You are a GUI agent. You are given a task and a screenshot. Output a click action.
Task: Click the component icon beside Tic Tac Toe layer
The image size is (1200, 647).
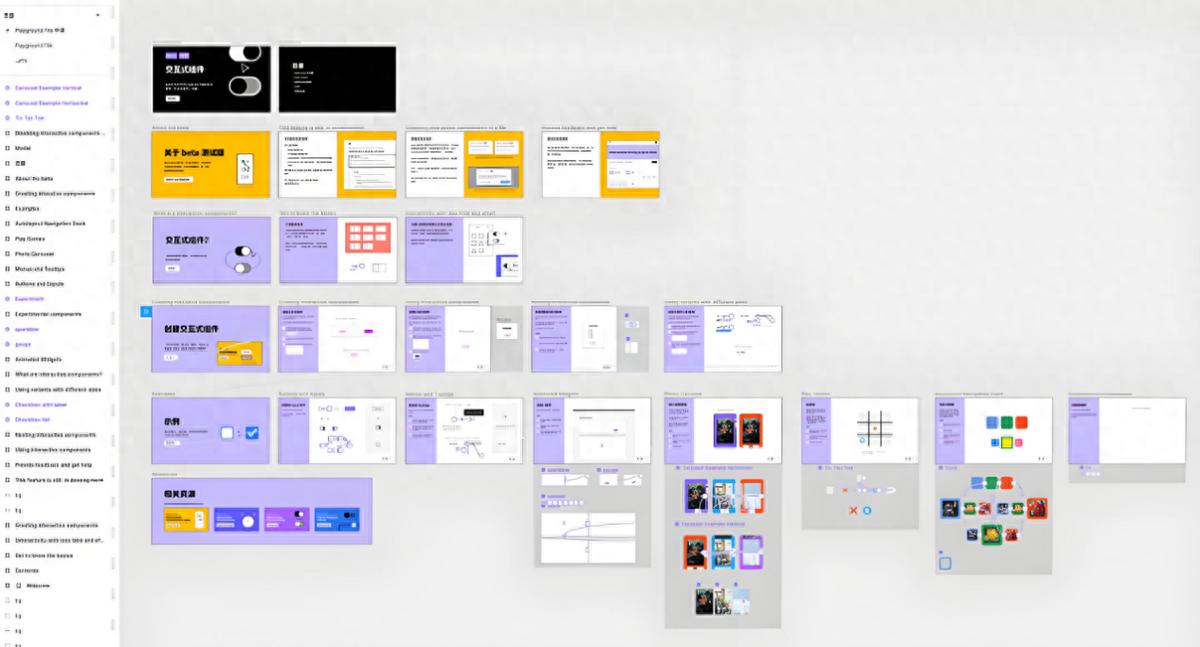8,118
